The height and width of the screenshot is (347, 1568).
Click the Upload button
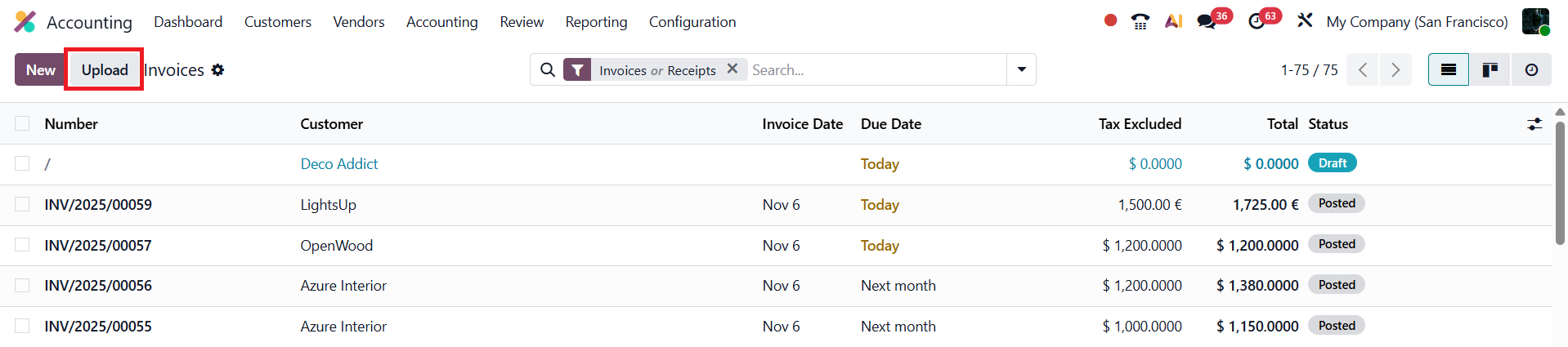(x=105, y=70)
